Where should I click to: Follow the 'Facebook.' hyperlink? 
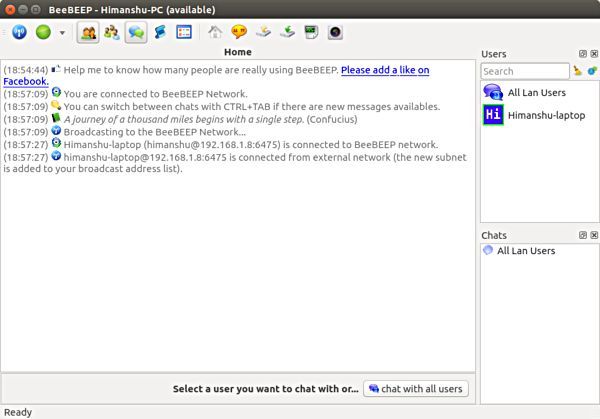26,82
